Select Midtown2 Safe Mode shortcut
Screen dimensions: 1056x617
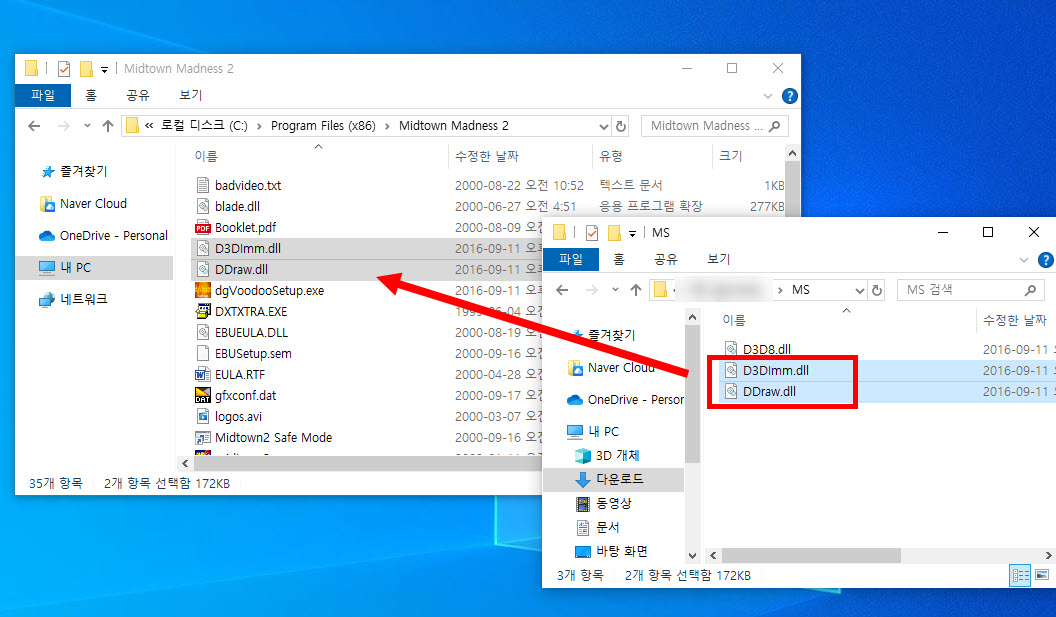coord(273,437)
